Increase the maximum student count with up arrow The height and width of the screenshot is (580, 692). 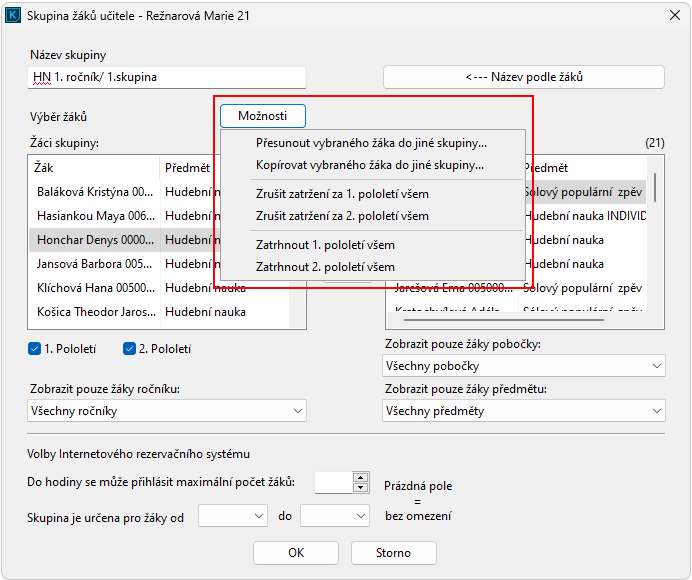pos(361,477)
